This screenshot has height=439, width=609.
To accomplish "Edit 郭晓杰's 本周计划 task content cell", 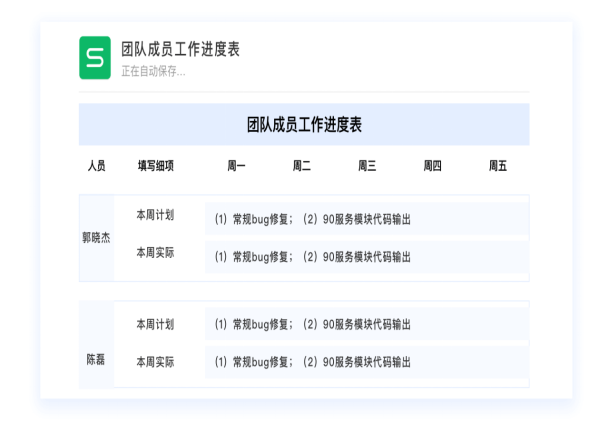I will point(366,219).
